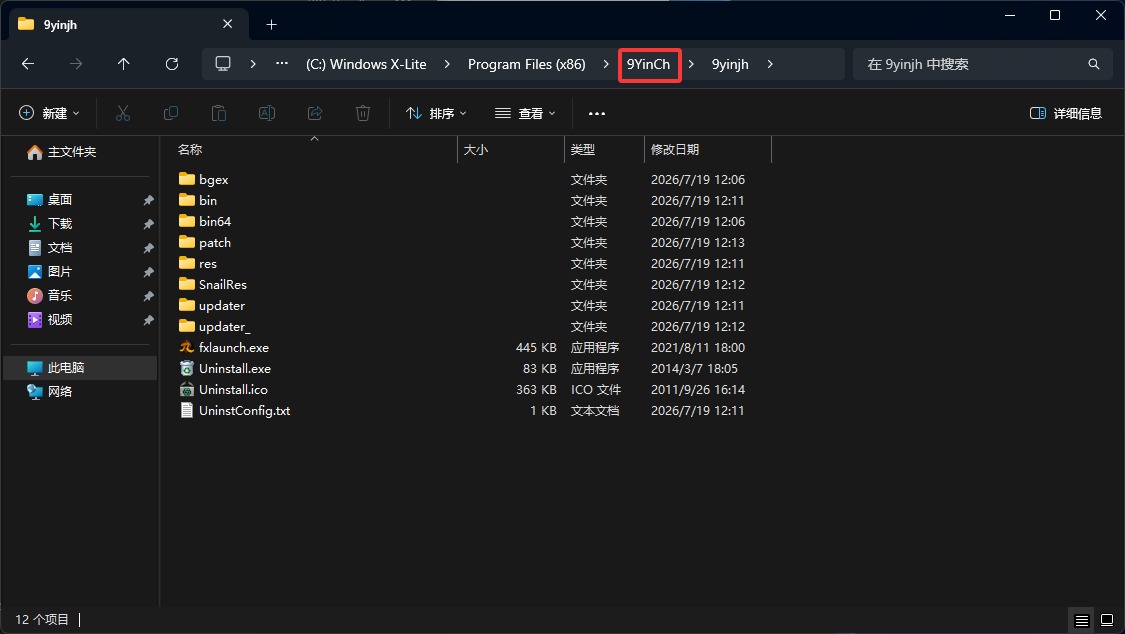
Task: Navigate to Program Files (x86) breadcrumb
Action: pyautogui.click(x=527, y=64)
